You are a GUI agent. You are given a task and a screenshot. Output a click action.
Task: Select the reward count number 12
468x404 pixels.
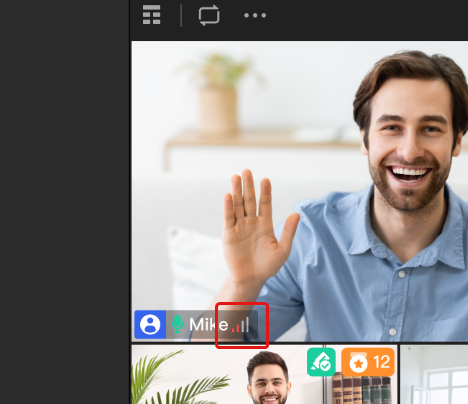pos(382,362)
